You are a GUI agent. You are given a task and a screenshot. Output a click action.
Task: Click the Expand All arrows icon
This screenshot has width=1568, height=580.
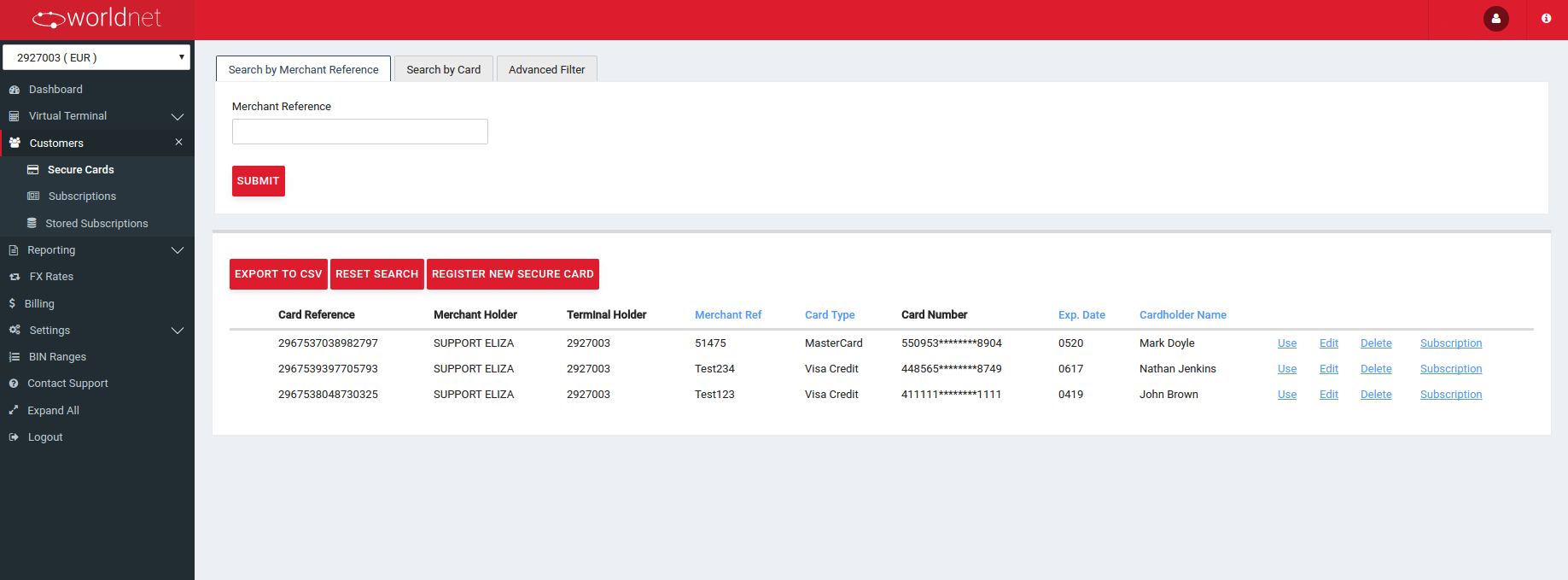[x=14, y=410]
